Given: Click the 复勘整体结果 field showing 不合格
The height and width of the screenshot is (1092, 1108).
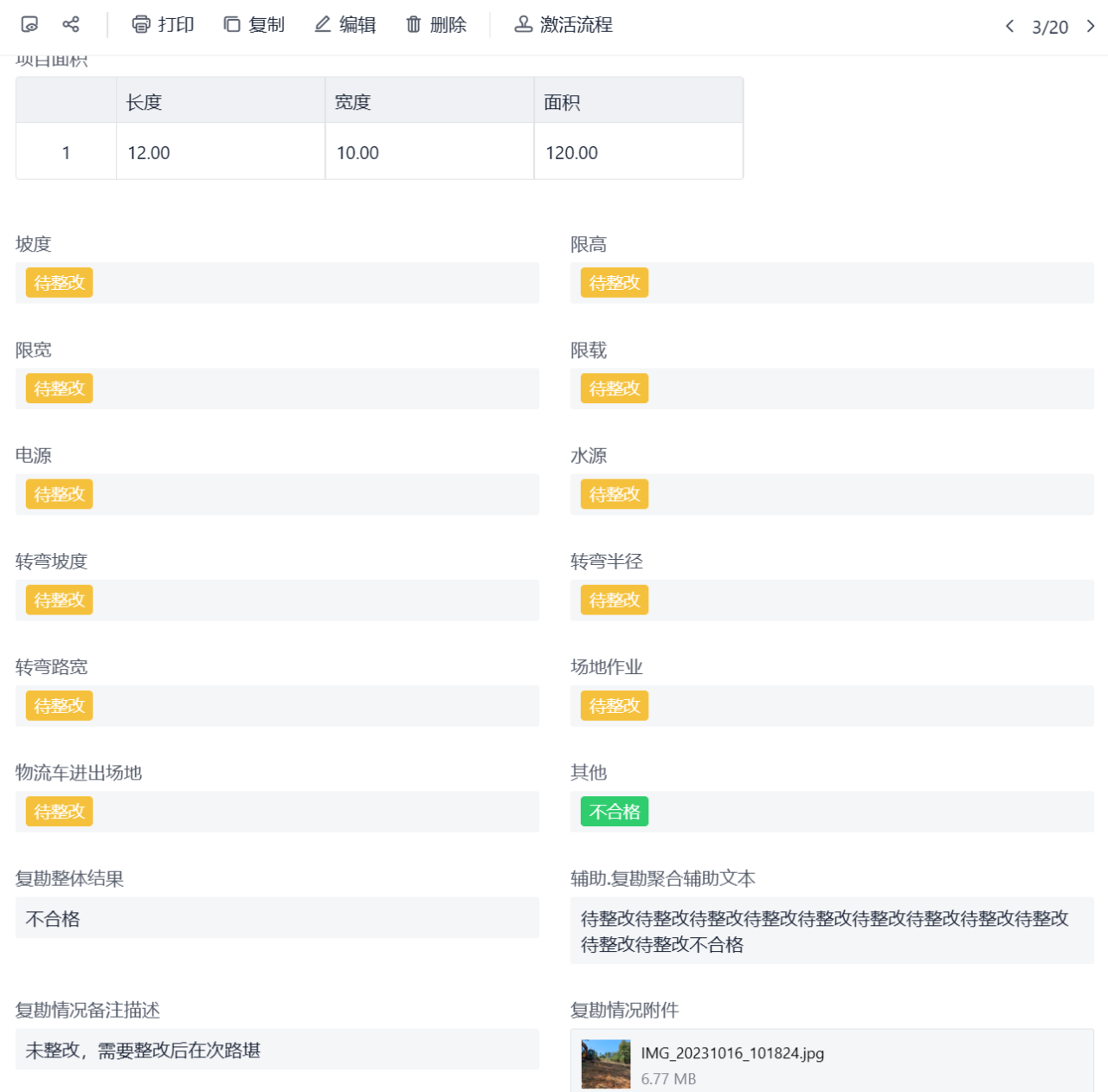Looking at the screenshot, I should [x=277, y=918].
